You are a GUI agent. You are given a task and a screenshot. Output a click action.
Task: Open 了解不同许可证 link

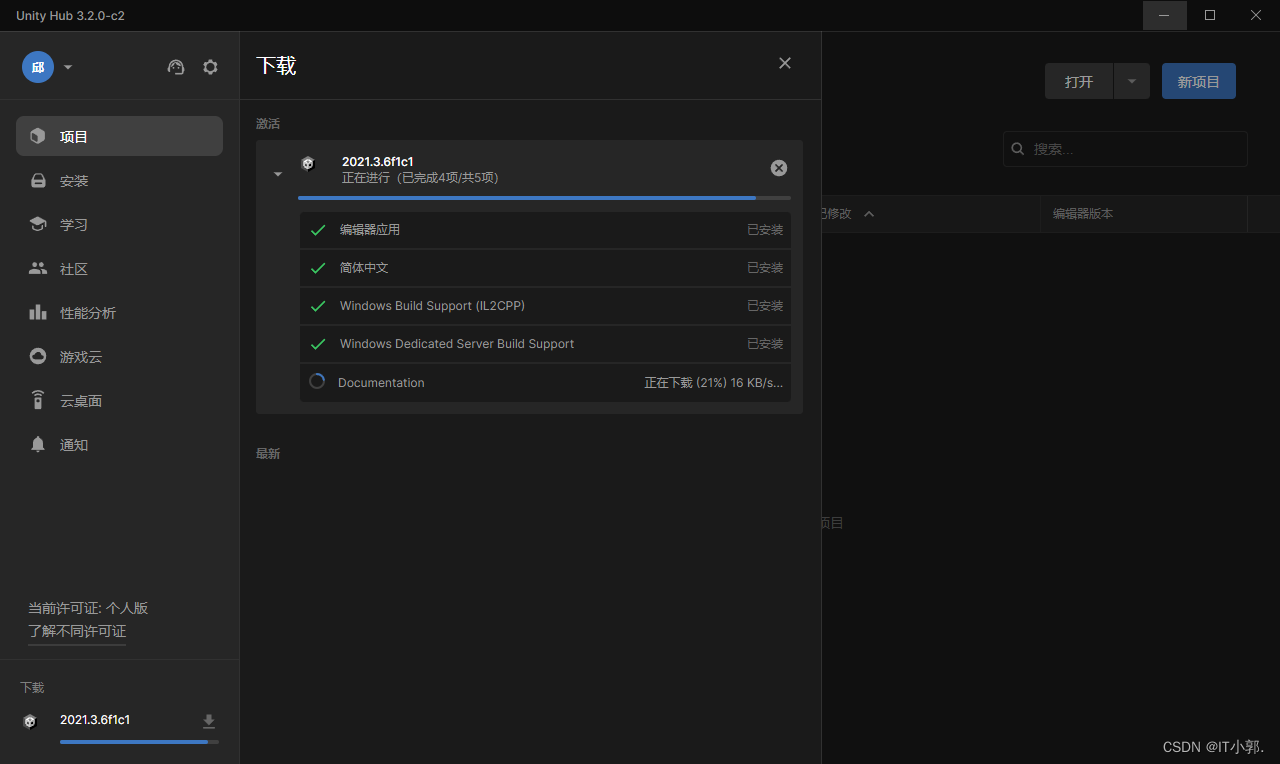point(77,631)
